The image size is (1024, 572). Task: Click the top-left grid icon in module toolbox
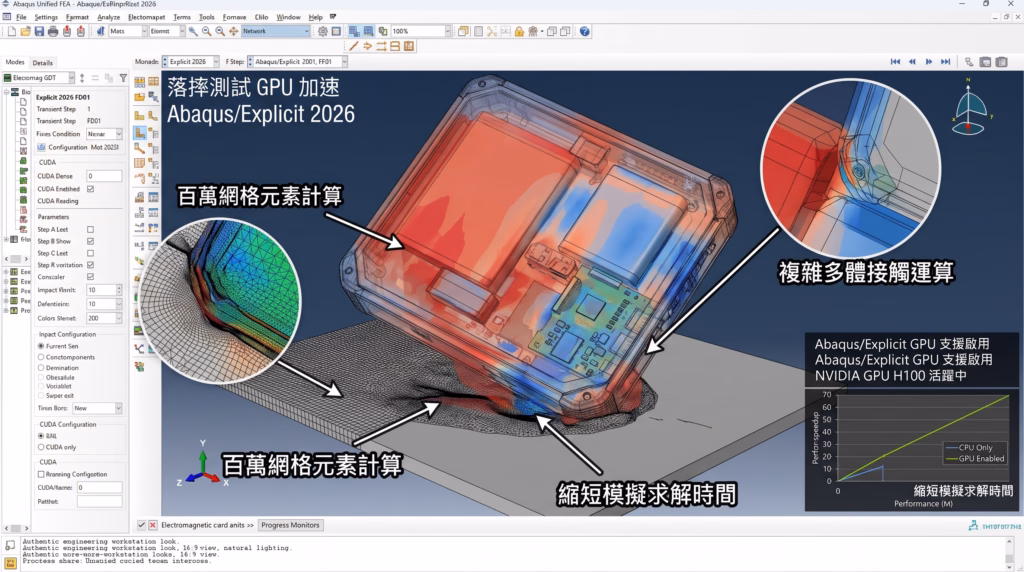point(140,82)
